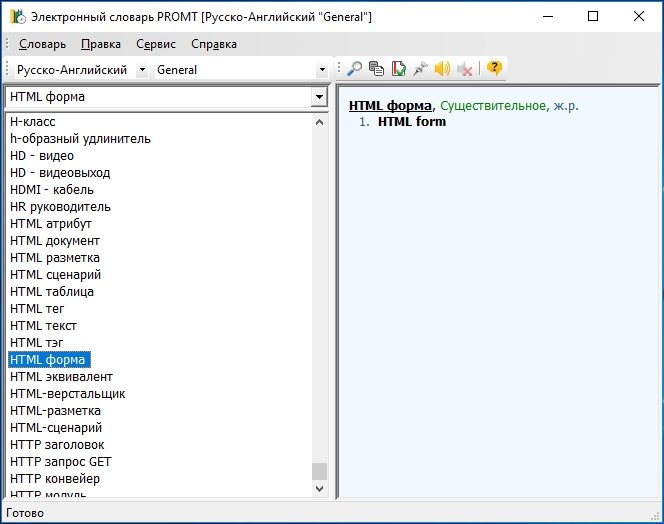Click the HTML форма search input field
The image size is (664, 524).
tap(159, 97)
